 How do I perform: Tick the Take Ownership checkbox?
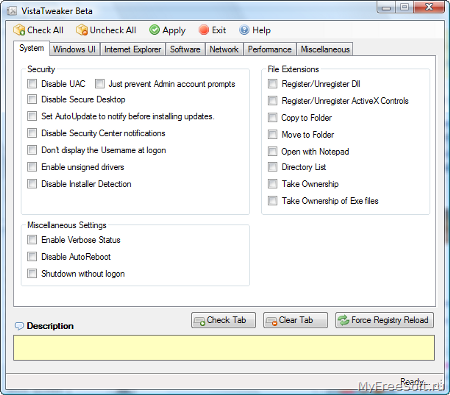(x=273, y=184)
